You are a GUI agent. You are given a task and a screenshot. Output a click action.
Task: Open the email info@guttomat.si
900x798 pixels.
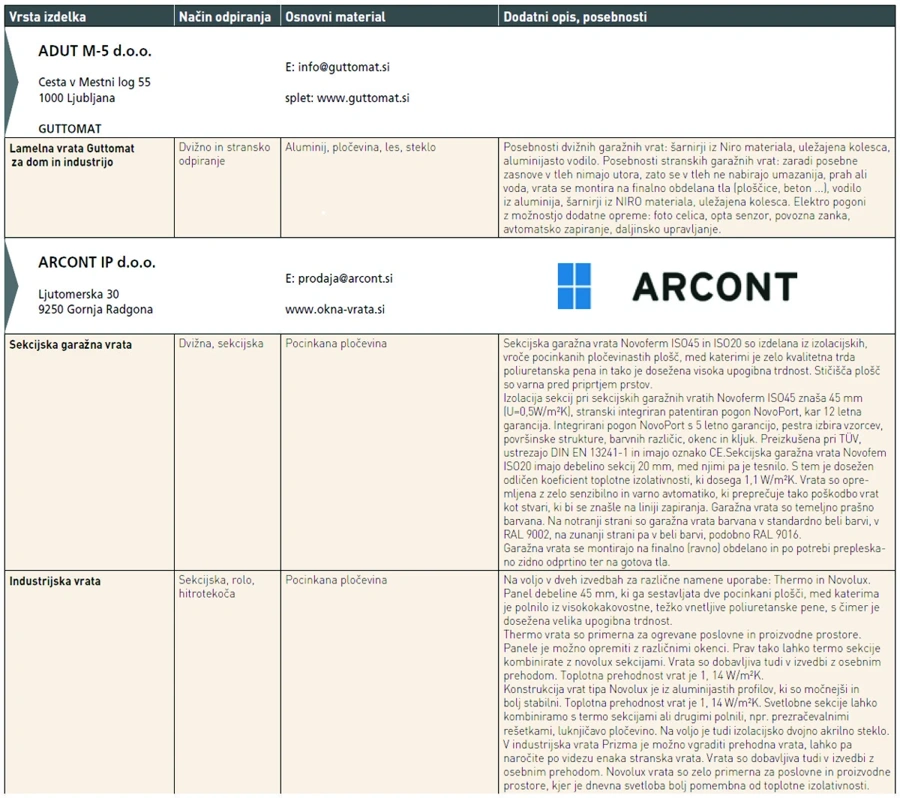click(344, 67)
